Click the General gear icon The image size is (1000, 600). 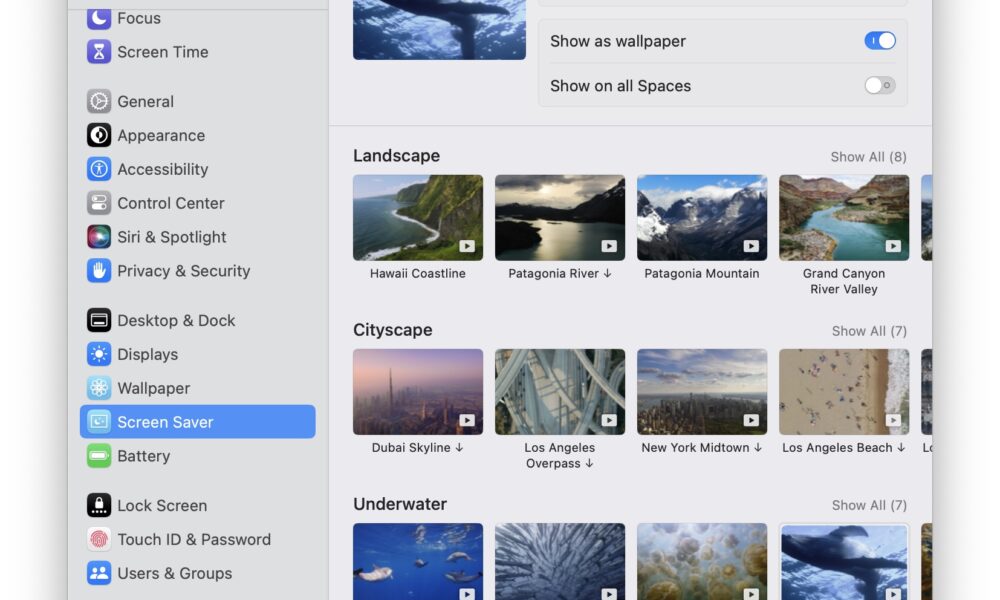tap(99, 101)
